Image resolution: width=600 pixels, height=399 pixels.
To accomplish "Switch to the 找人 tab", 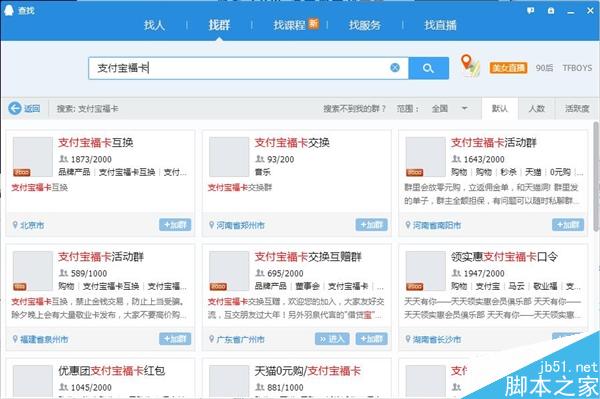I will 154,25.
